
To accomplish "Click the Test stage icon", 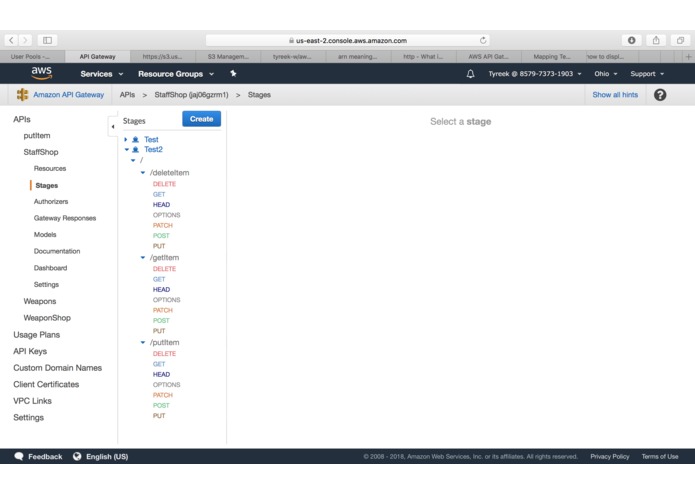I will click(x=136, y=140).
